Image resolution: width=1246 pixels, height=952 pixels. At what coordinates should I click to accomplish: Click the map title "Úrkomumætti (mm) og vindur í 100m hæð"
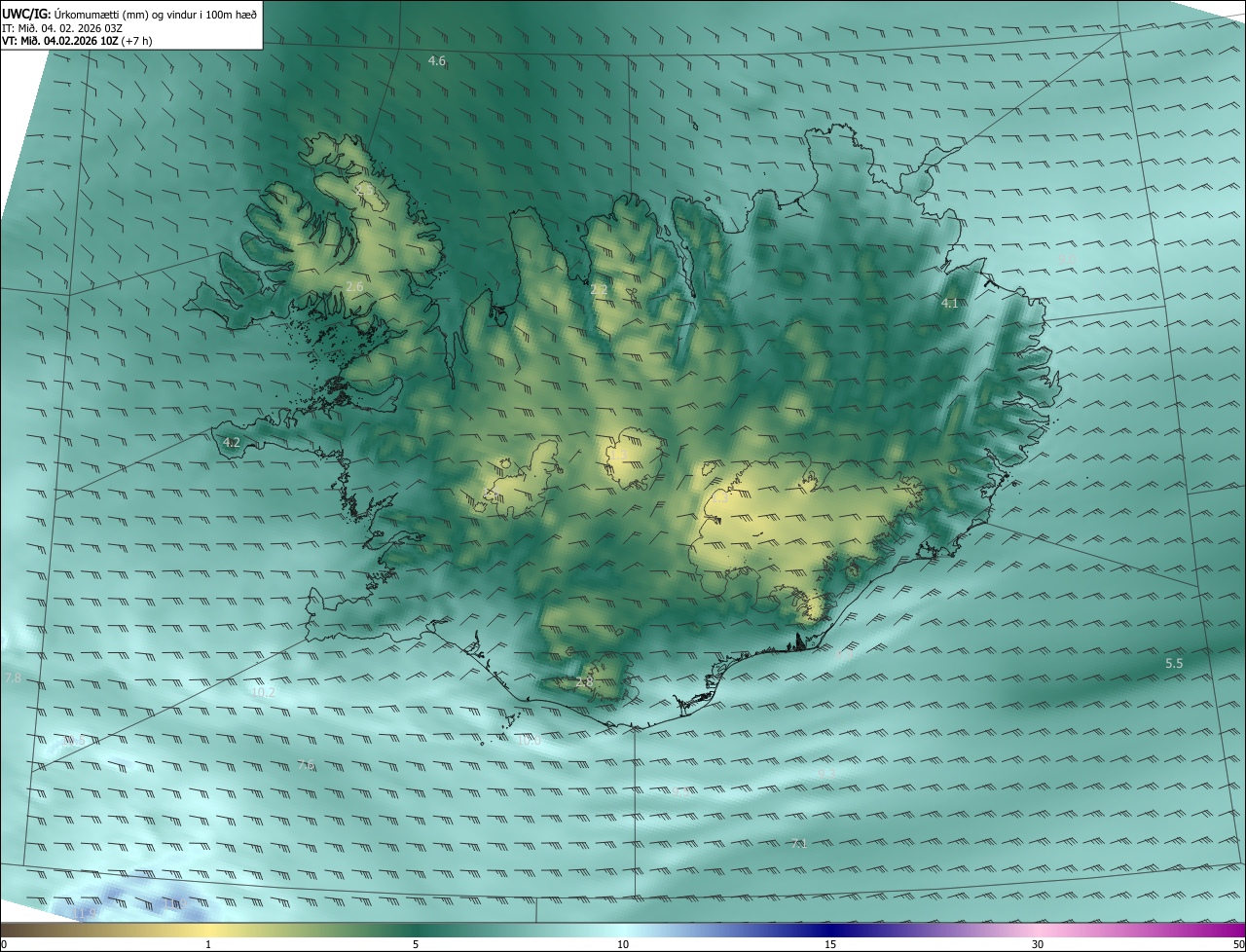click(x=156, y=14)
